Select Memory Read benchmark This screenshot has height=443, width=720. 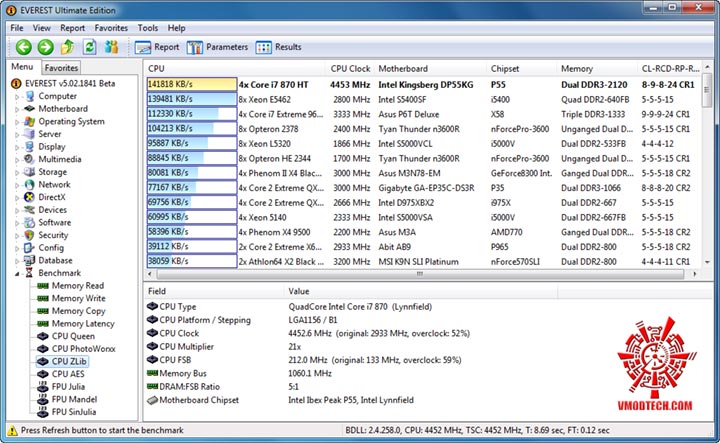click(78, 286)
